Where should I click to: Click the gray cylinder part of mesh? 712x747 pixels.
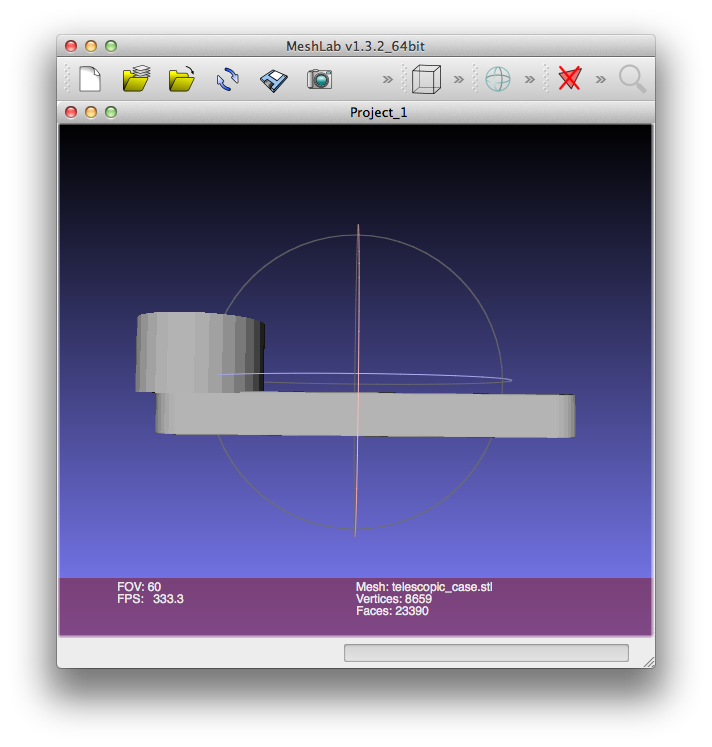pos(200,353)
